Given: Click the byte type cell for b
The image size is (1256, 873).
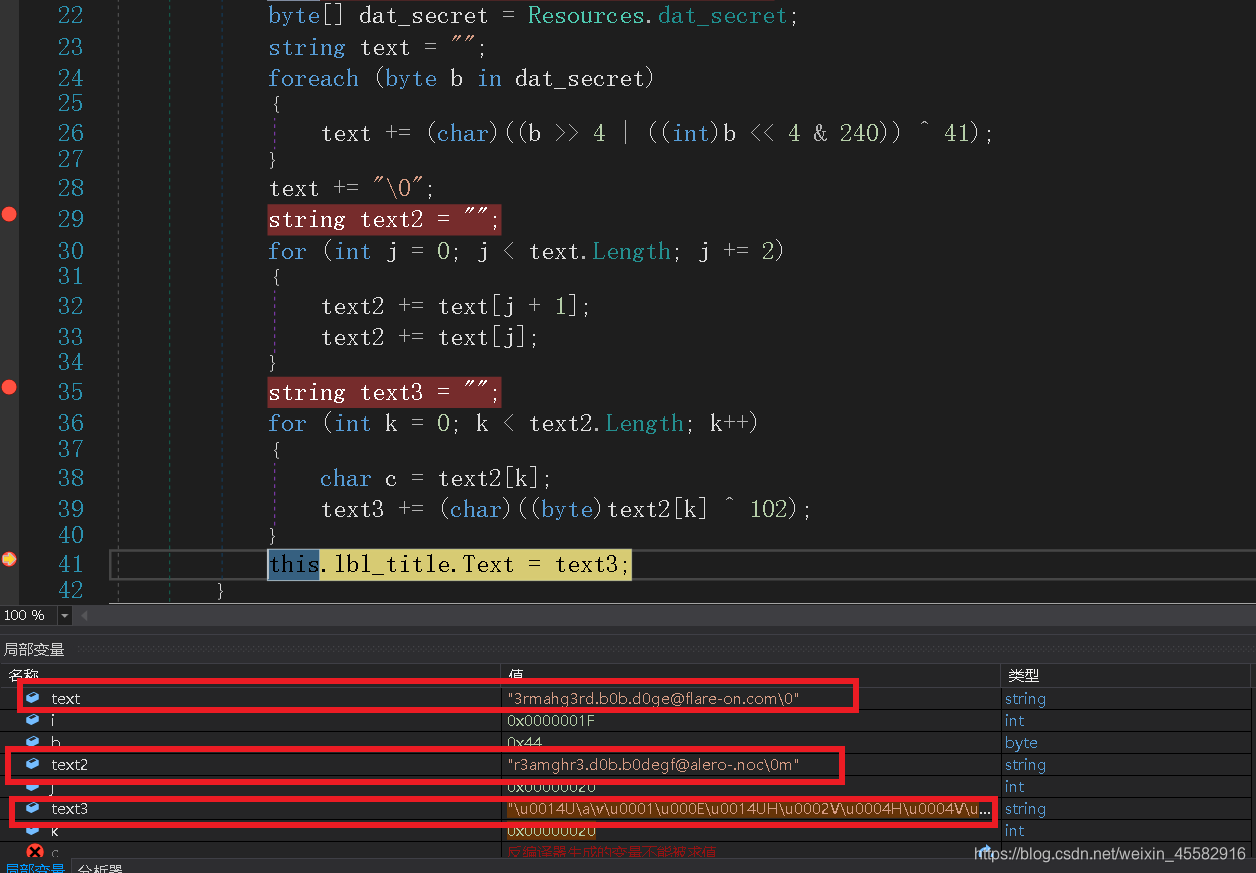Looking at the screenshot, I should coord(1021,742).
